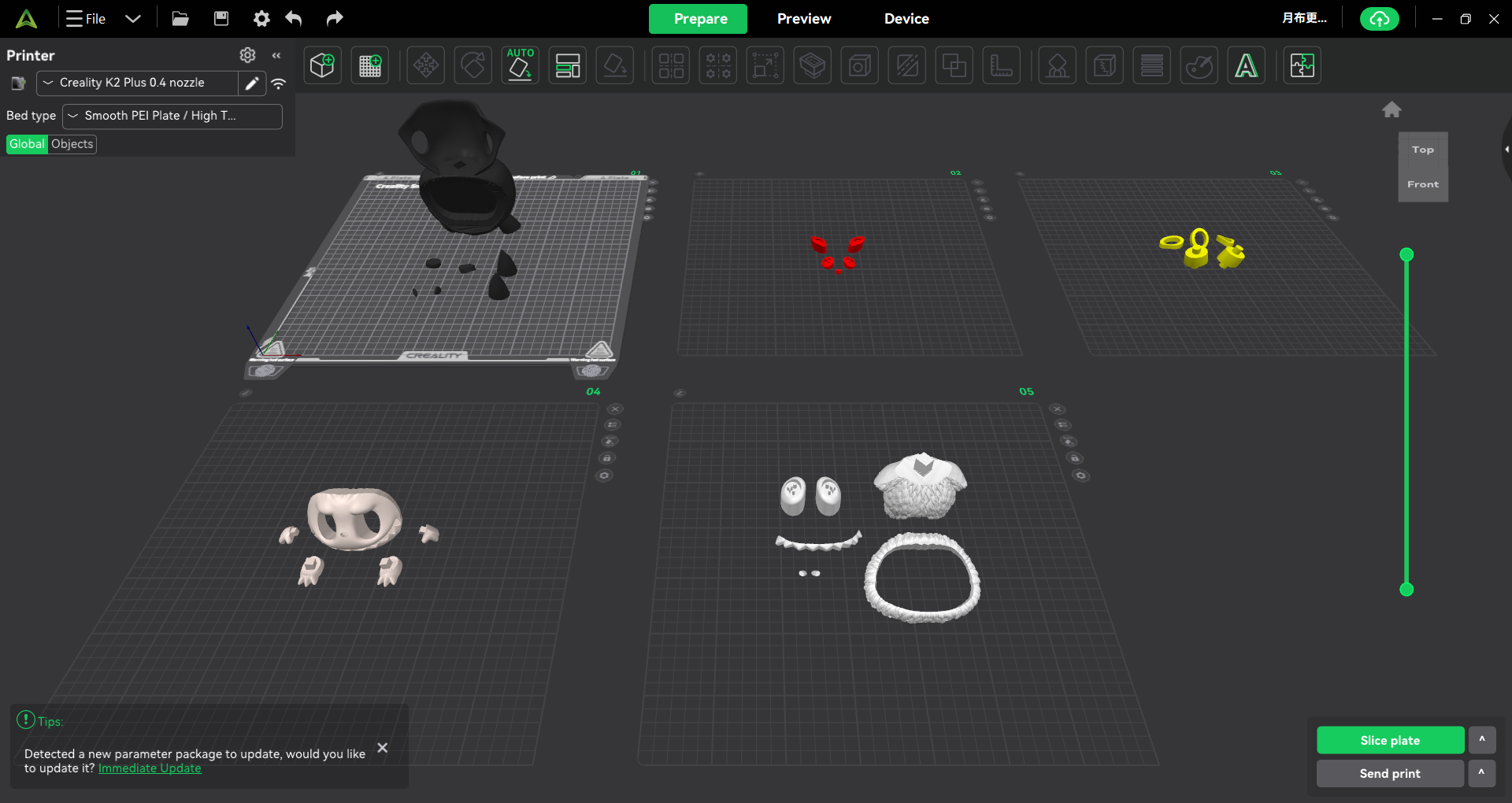Screen dimensions: 1512x803
Task: Click the Auto orient tool
Action: click(520, 65)
